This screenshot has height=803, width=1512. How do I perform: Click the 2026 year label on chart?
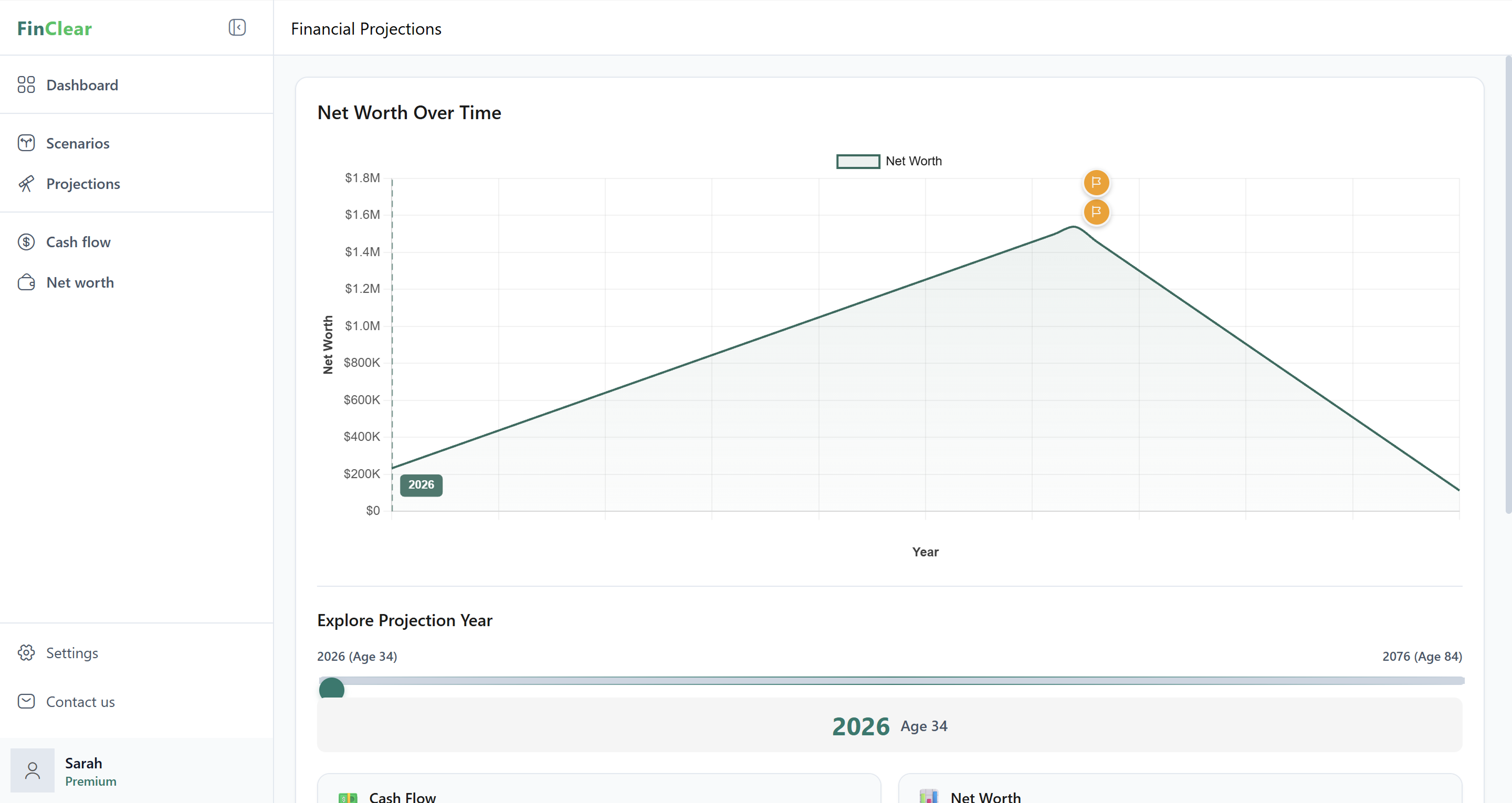[421, 485]
